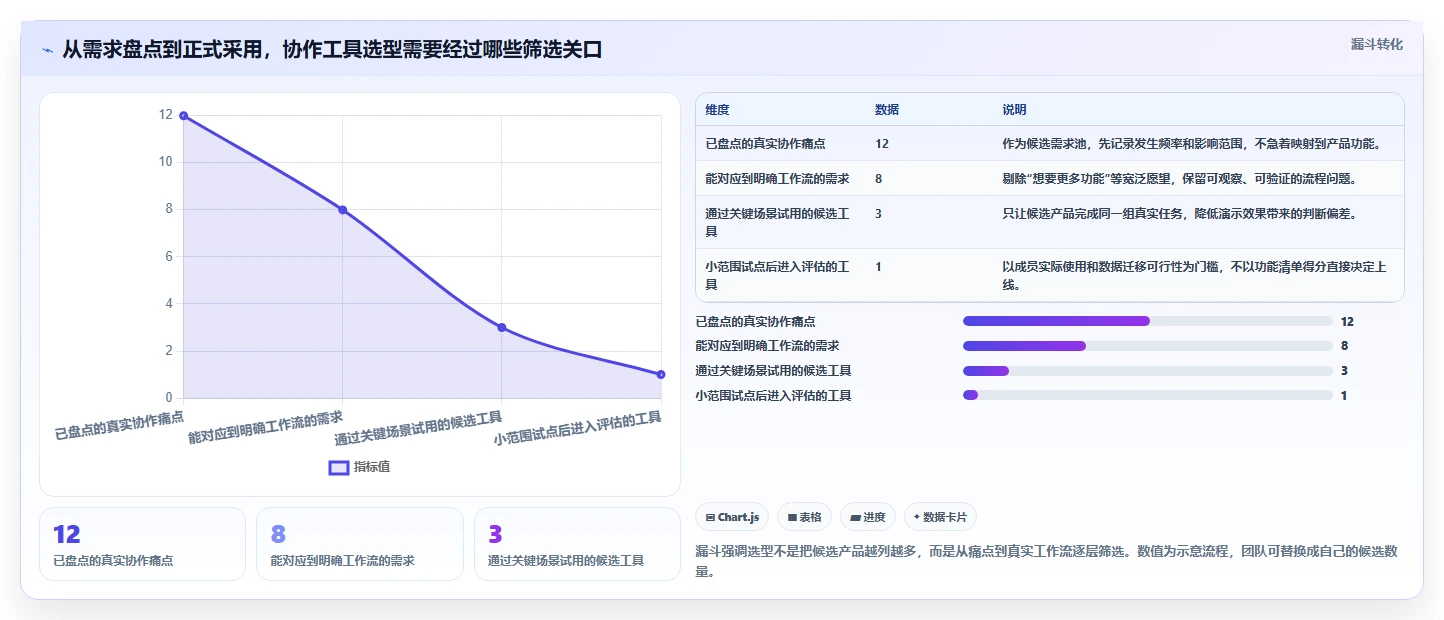Click description starting 只让候选产品完成
Viewport: 1444px width, 620px height.
click(1179, 213)
